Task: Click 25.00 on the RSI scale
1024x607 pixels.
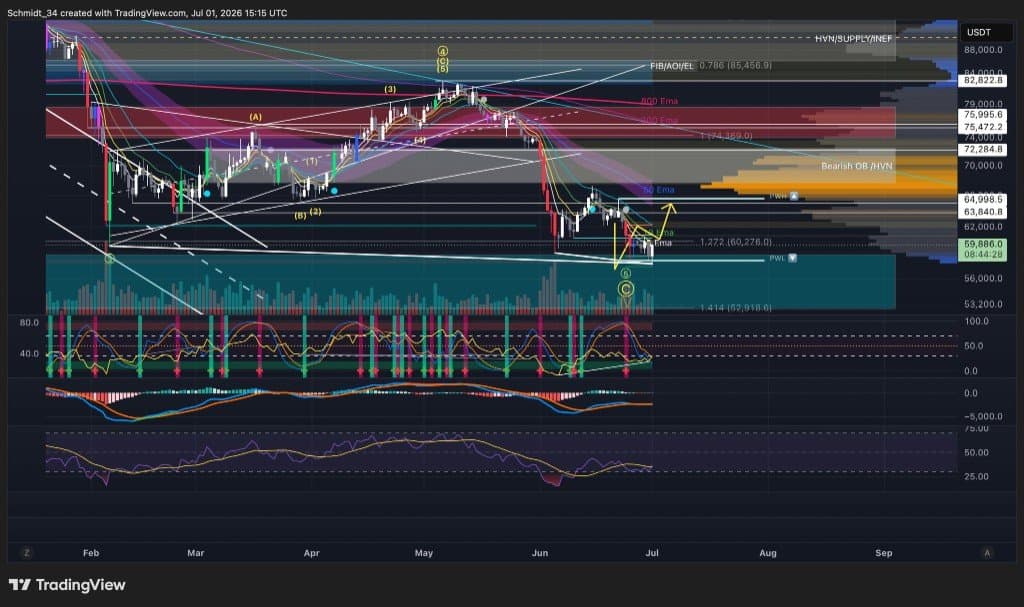Action: [976, 476]
